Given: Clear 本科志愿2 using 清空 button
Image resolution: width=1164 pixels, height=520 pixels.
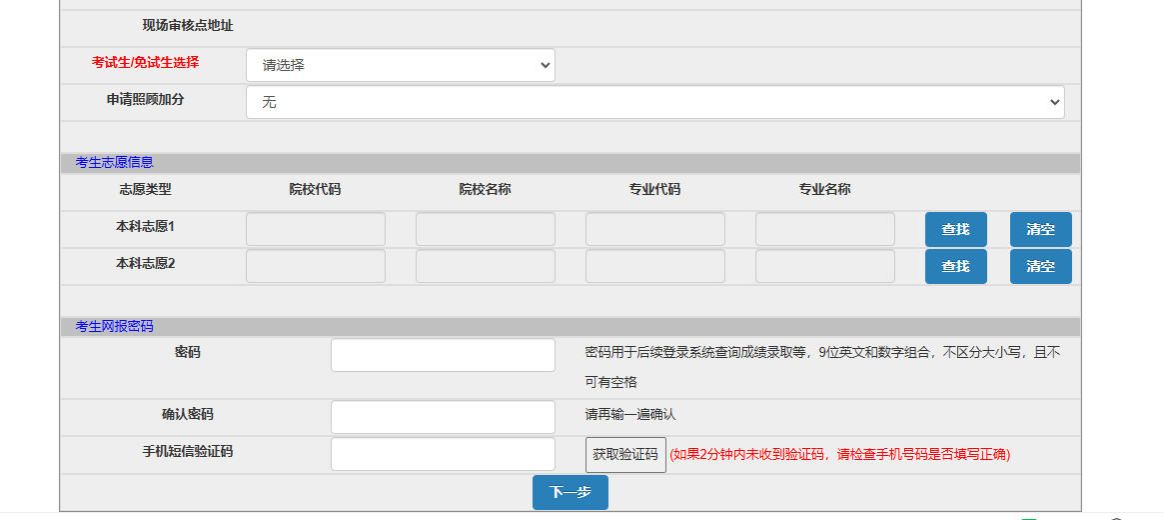Looking at the screenshot, I should tap(1040, 266).
